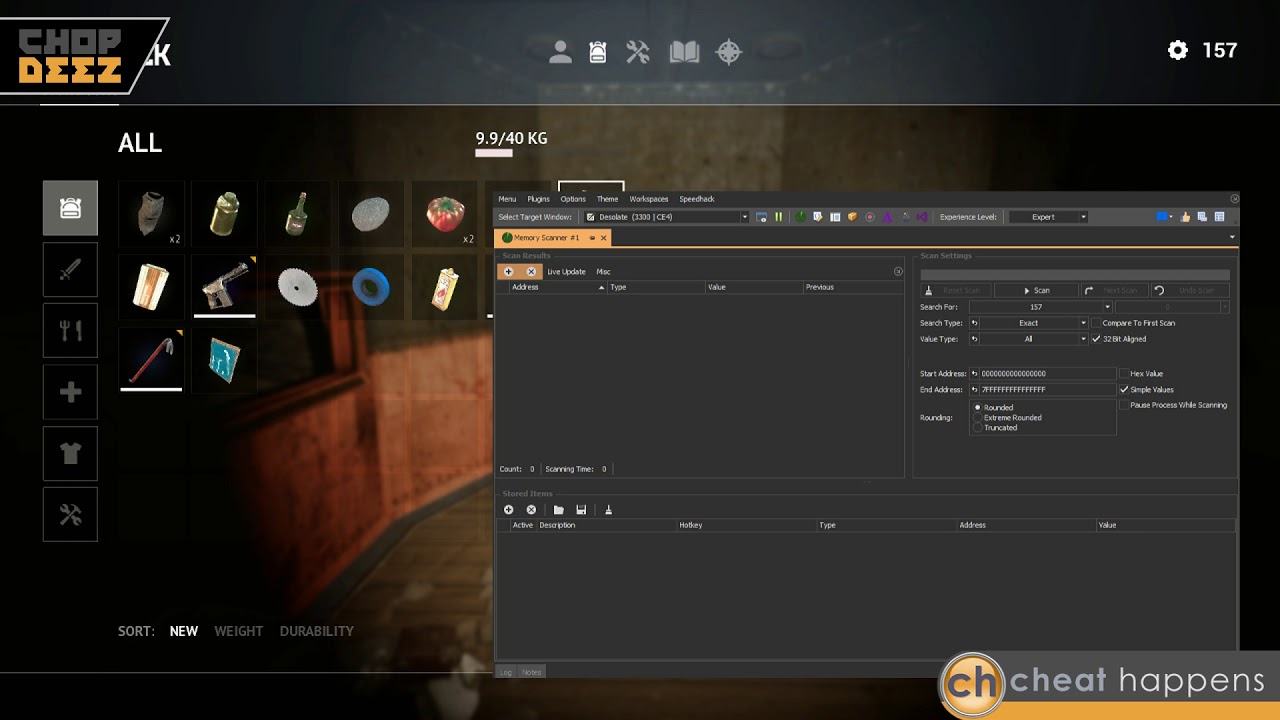This screenshot has height=720, width=1280.
Task: Select the tools wrench category in sidebar
Action: pyautogui.click(x=70, y=514)
